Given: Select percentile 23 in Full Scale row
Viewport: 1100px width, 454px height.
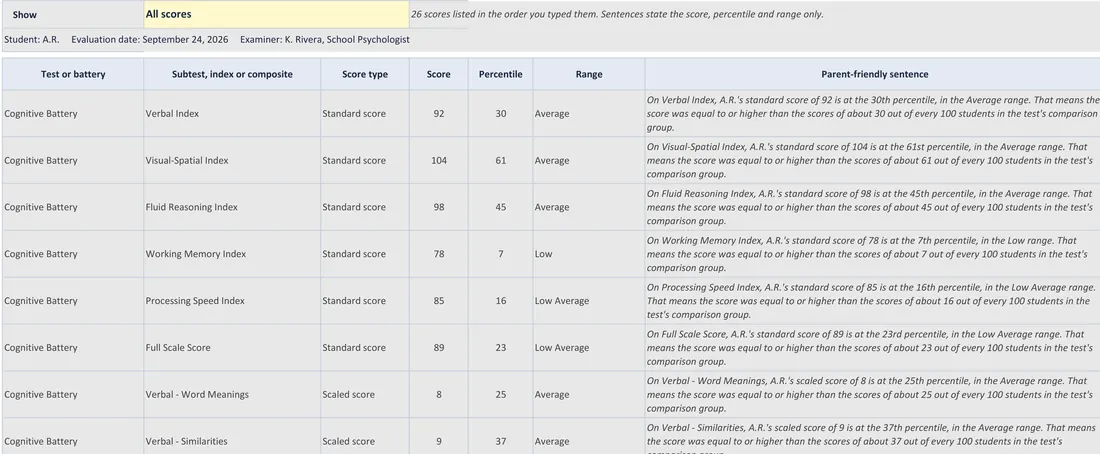Looking at the screenshot, I should tap(500, 347).
